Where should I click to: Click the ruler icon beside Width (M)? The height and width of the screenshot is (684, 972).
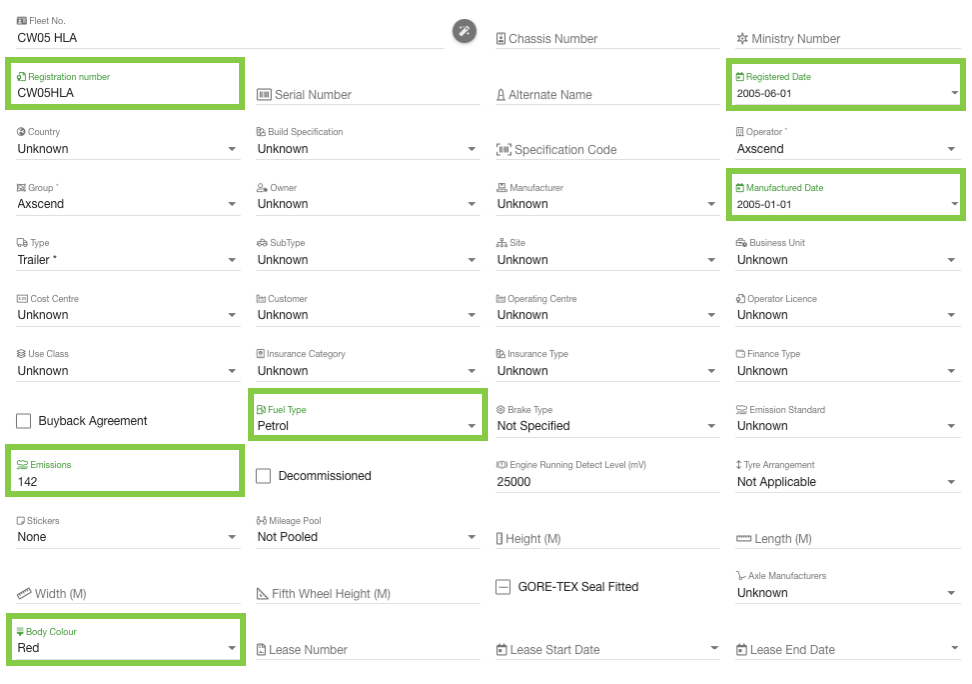(x=24, y=593)
